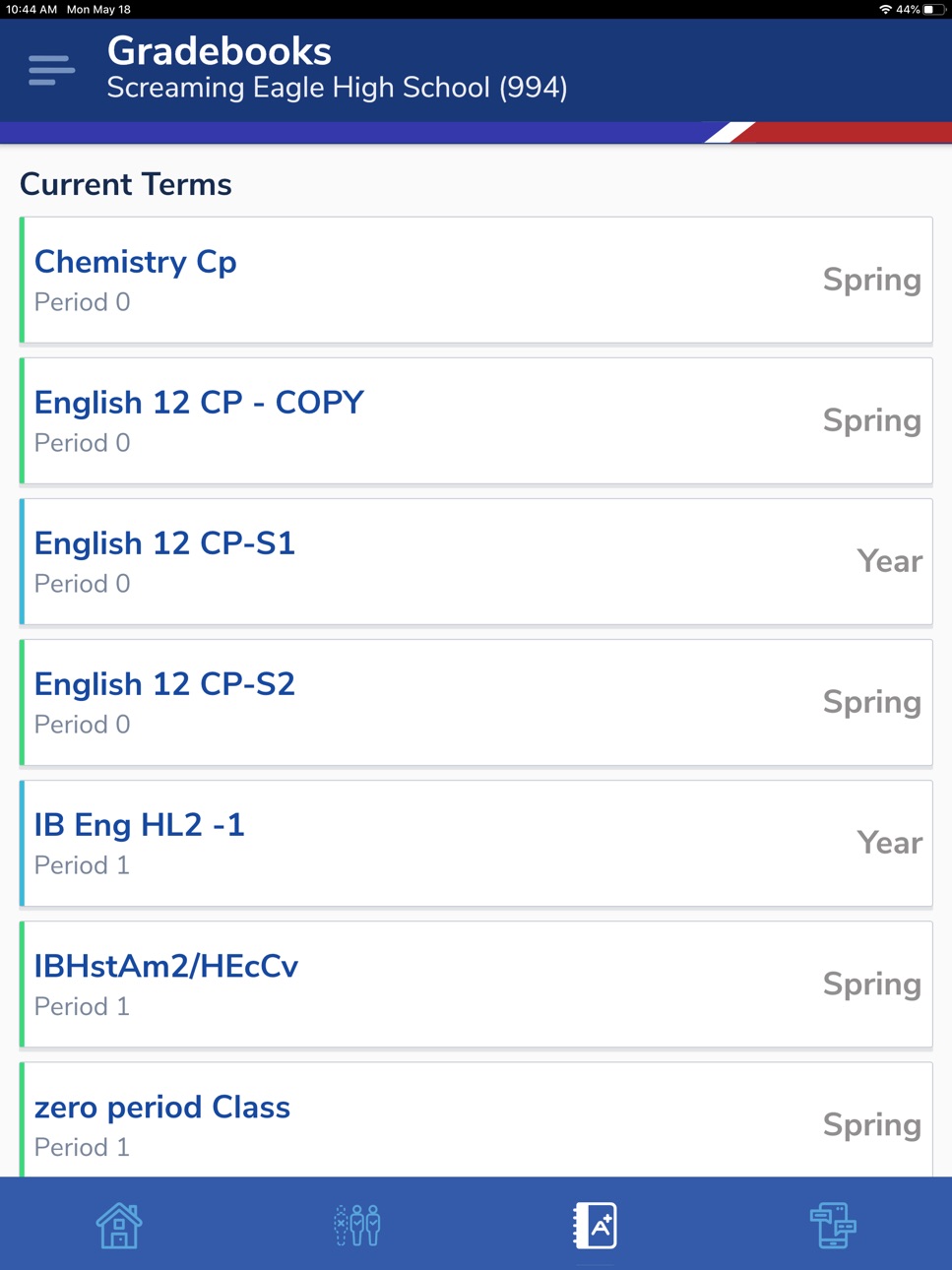Select English 12 CP-S1 class
This screenshot has height=1270, width=952.
[476, 562]
